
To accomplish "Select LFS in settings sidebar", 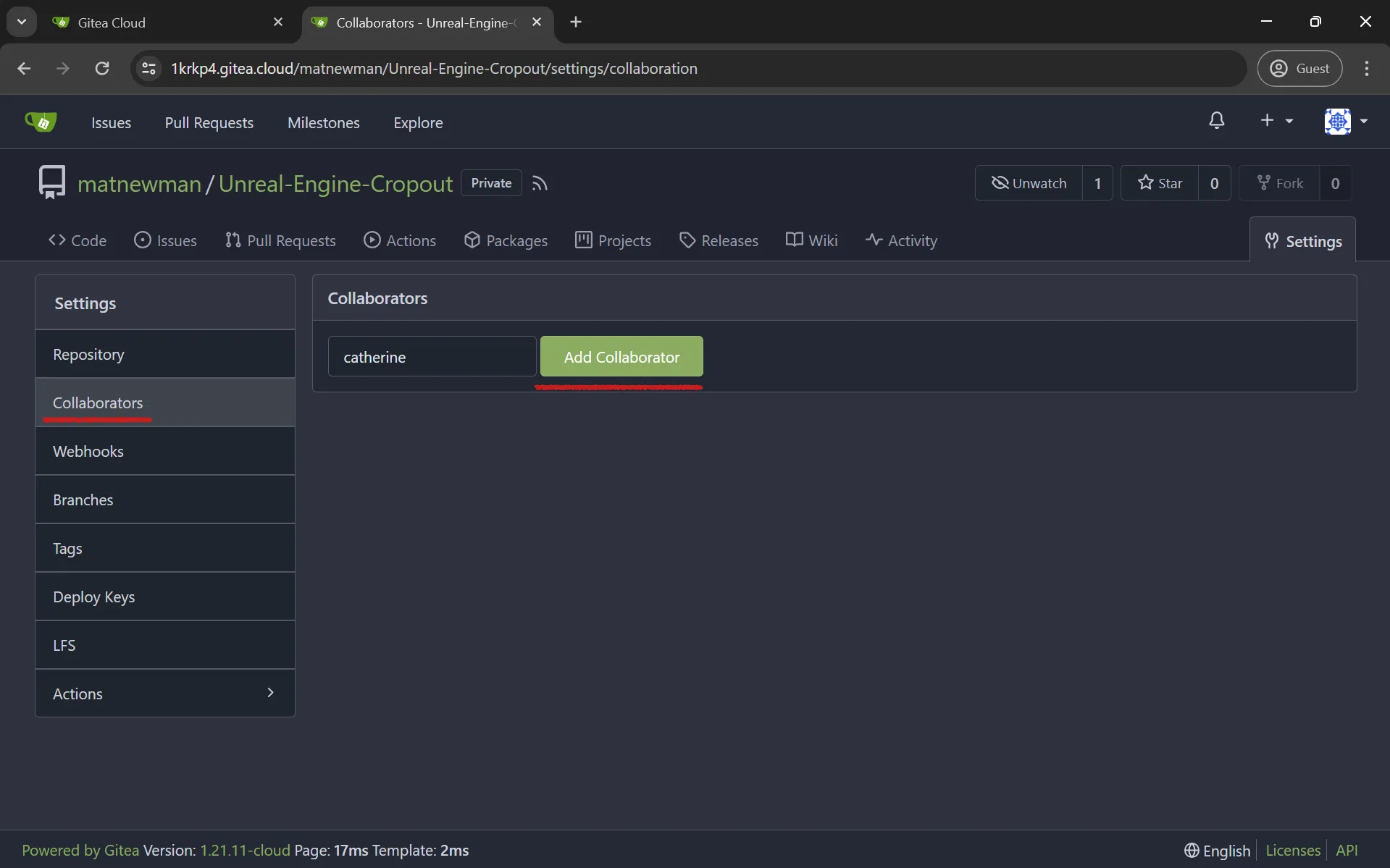I will click(165, 645).
